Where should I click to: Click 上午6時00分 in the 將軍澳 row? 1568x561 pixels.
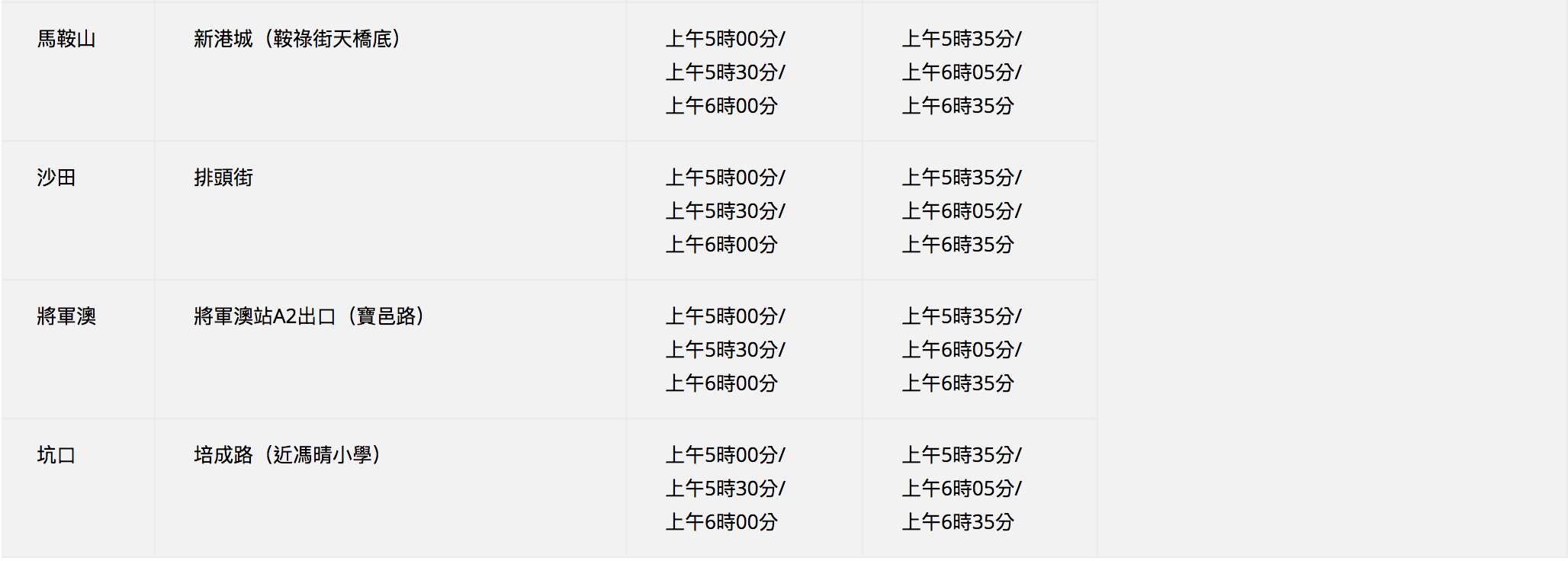point(721,383)
